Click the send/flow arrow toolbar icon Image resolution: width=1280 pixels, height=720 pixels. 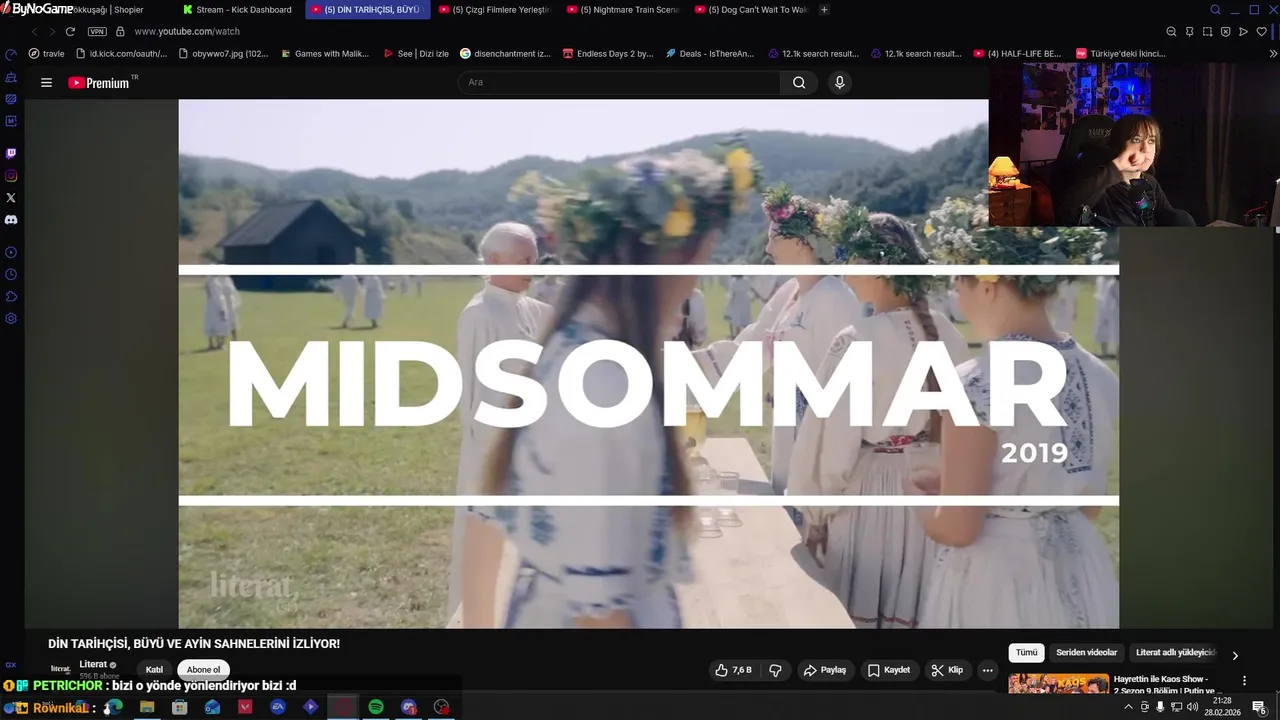pos(1243,32)
